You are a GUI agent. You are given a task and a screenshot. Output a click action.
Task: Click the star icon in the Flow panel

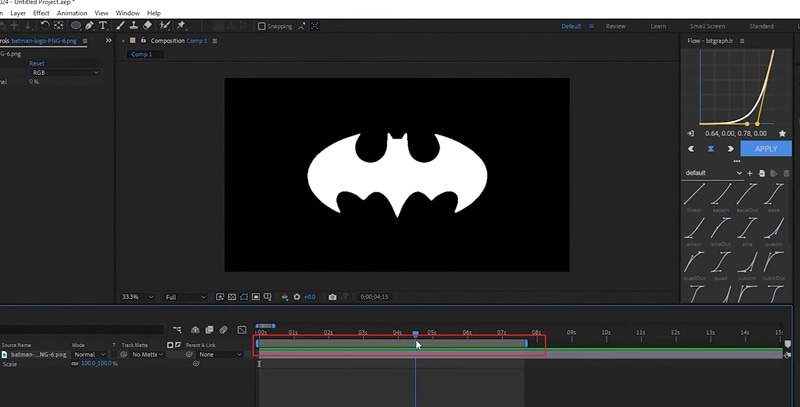(x=782, y=133)
